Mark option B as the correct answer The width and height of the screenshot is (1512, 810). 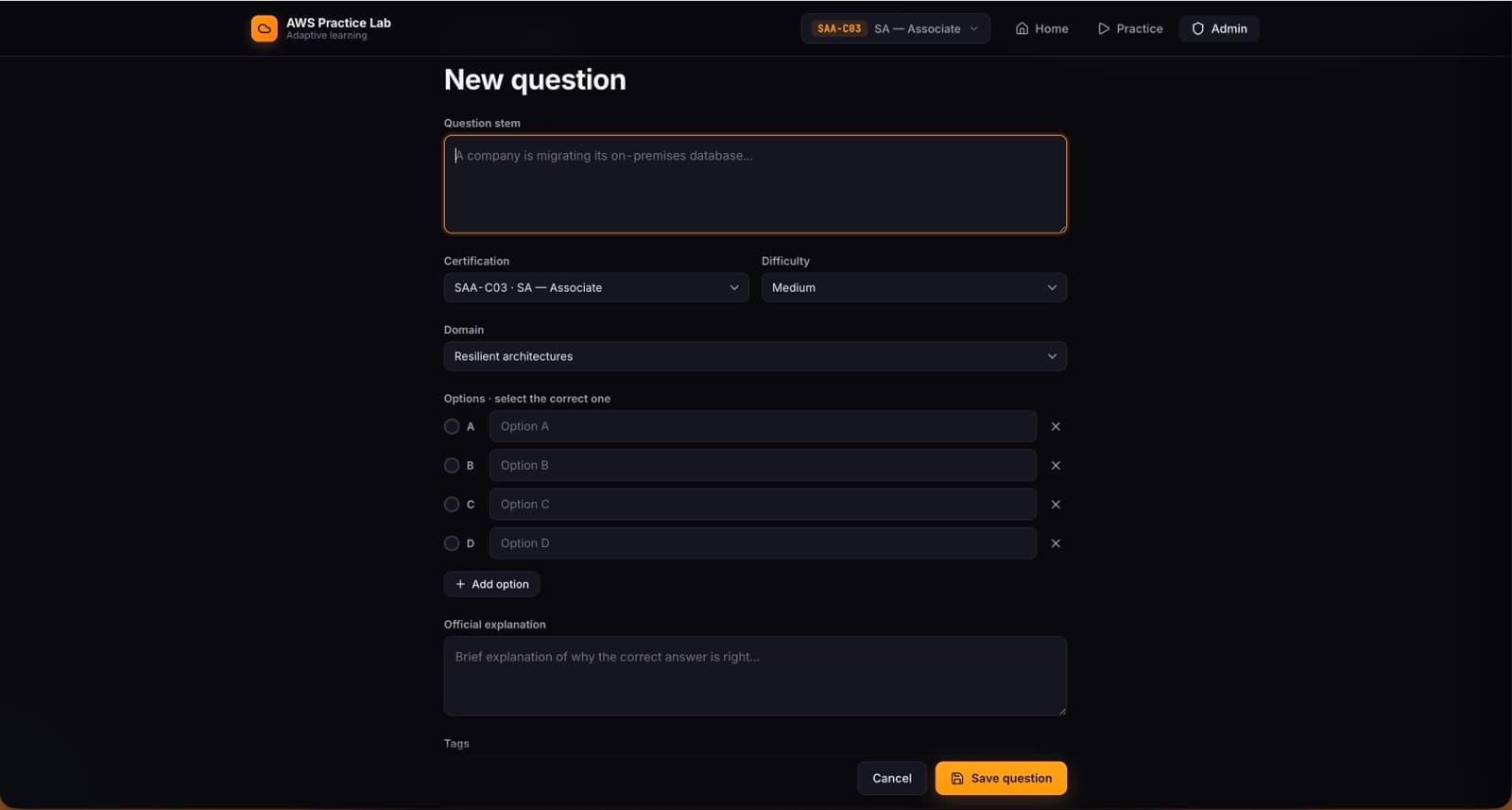pos(452,465)
